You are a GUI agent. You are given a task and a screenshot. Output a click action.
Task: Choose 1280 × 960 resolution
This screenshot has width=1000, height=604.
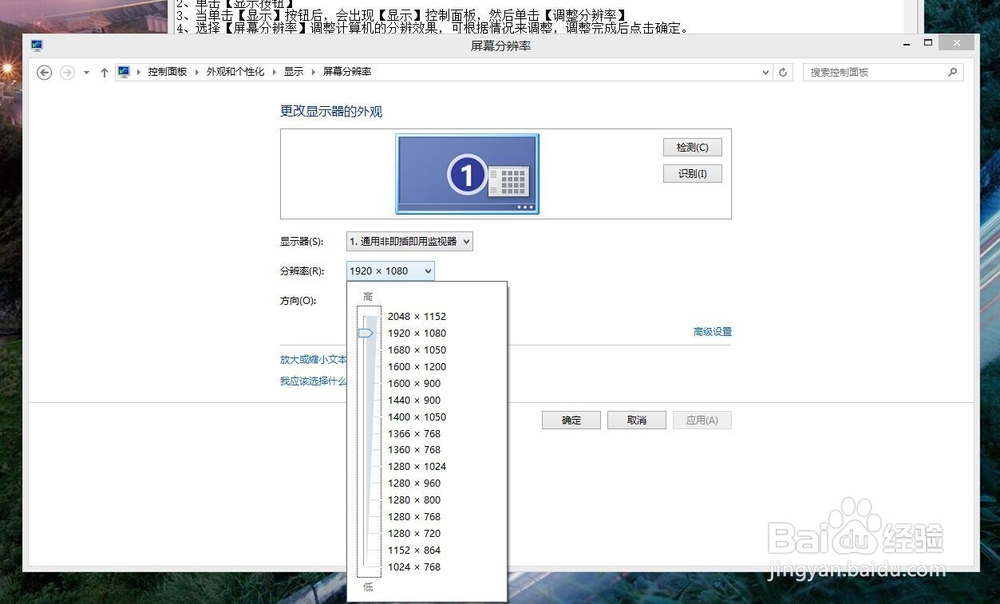pyautogui.click(x=414, y=483)
